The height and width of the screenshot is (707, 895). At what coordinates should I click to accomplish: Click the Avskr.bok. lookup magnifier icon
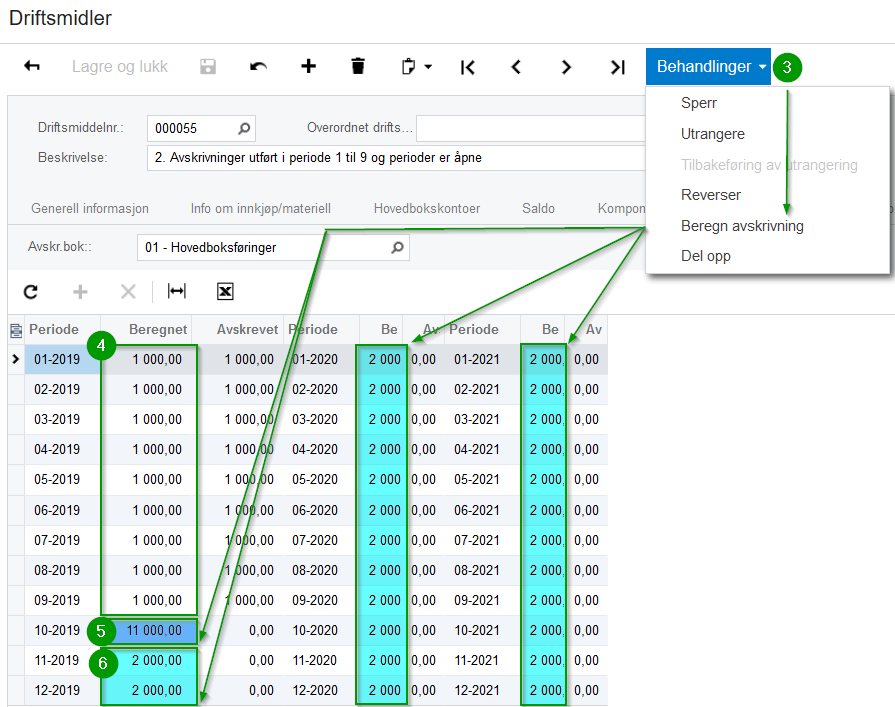click(397, 248)
